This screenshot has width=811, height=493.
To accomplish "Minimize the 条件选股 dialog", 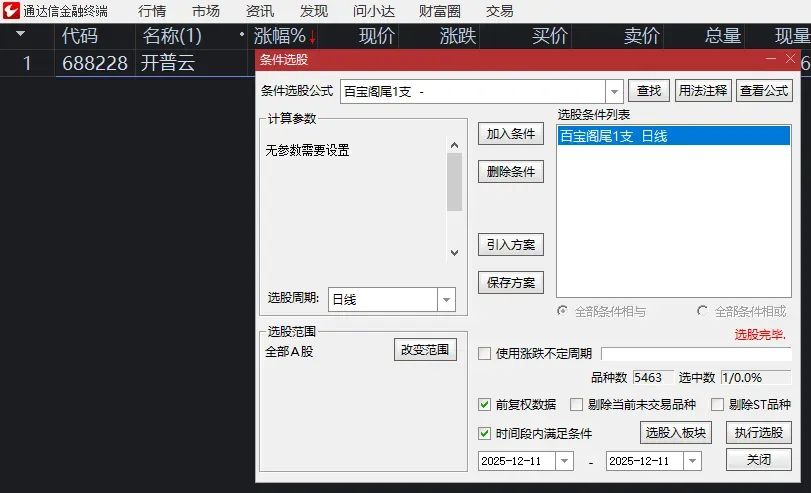I will pos(771,59).
